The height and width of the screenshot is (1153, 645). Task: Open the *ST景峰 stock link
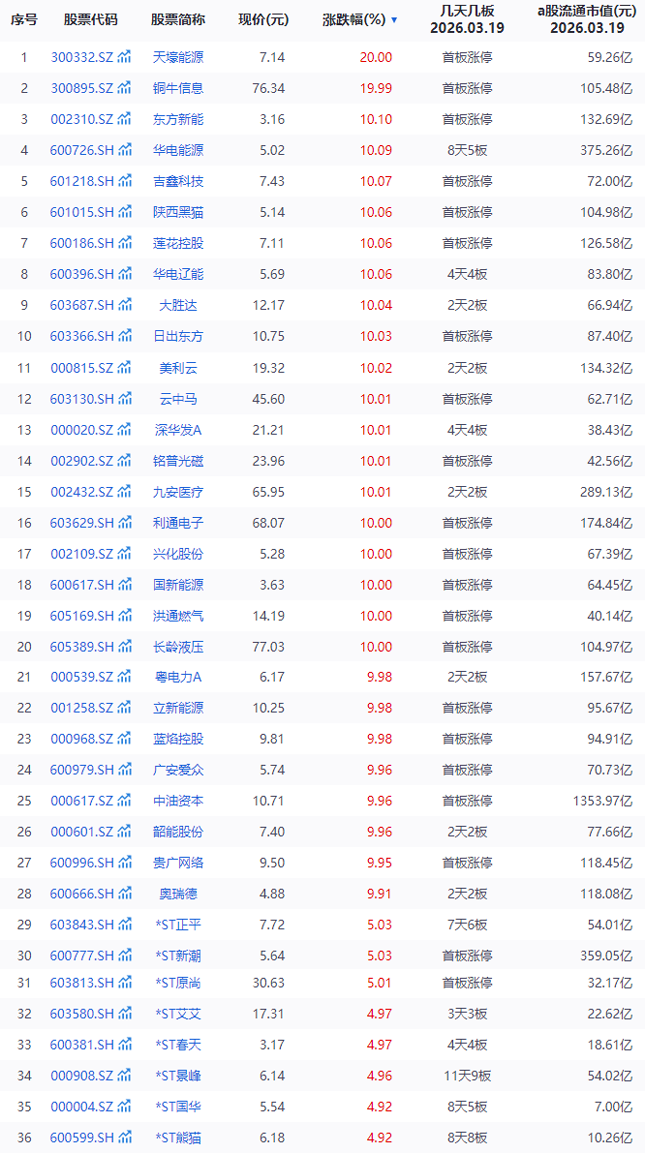[x=178, y=1075]
